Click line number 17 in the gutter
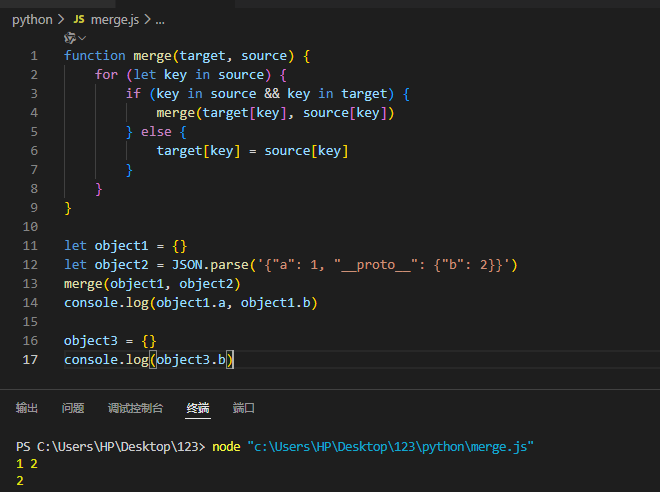 (30, 360)
